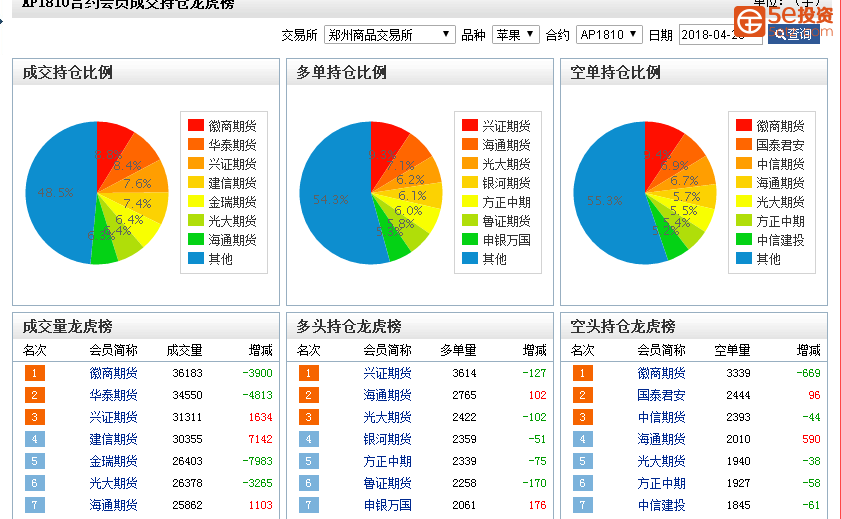Open 建信期货 link in 成交量龙虎榜
The width and height of the screenshot is (841, 519).
coord(113,439)
